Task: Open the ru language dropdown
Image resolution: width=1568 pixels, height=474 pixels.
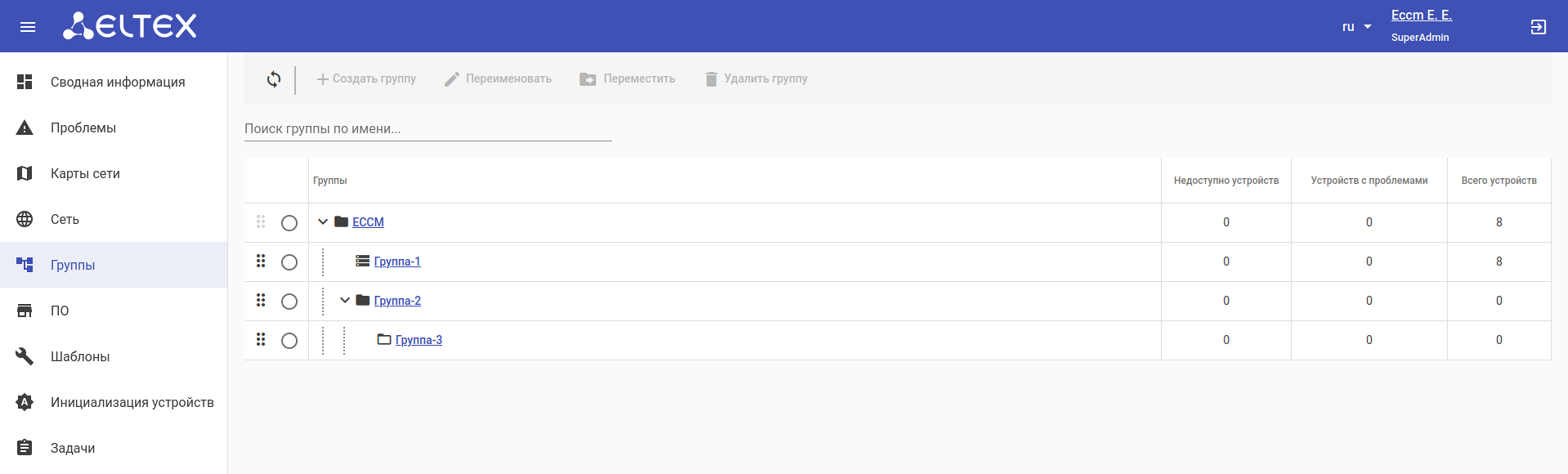Action: [1356, 27]
